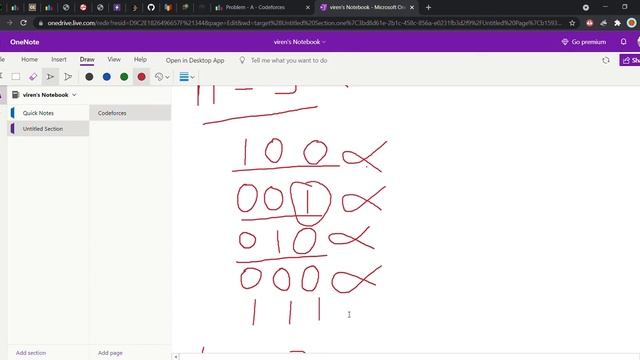Choose the Eraser tool

click(x=33, y=77)
